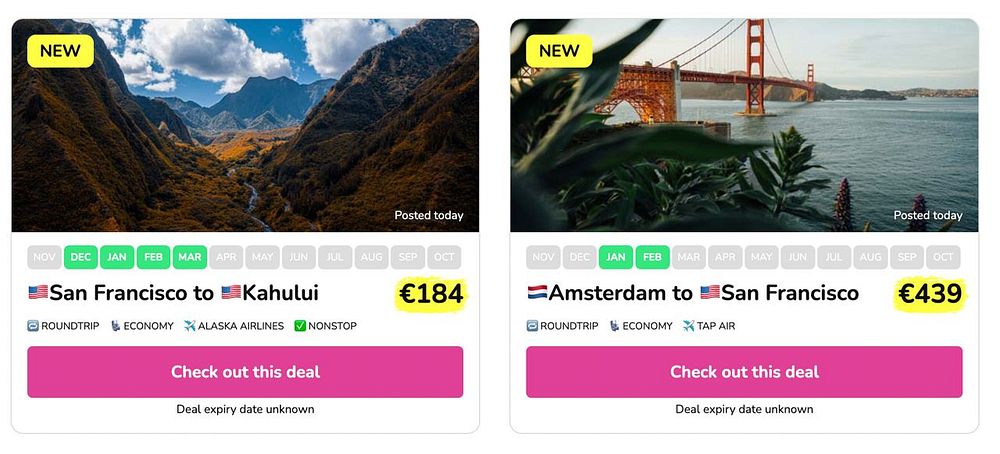Select the greyed OCT chip on the Amsterdam deal

point(943,257)
